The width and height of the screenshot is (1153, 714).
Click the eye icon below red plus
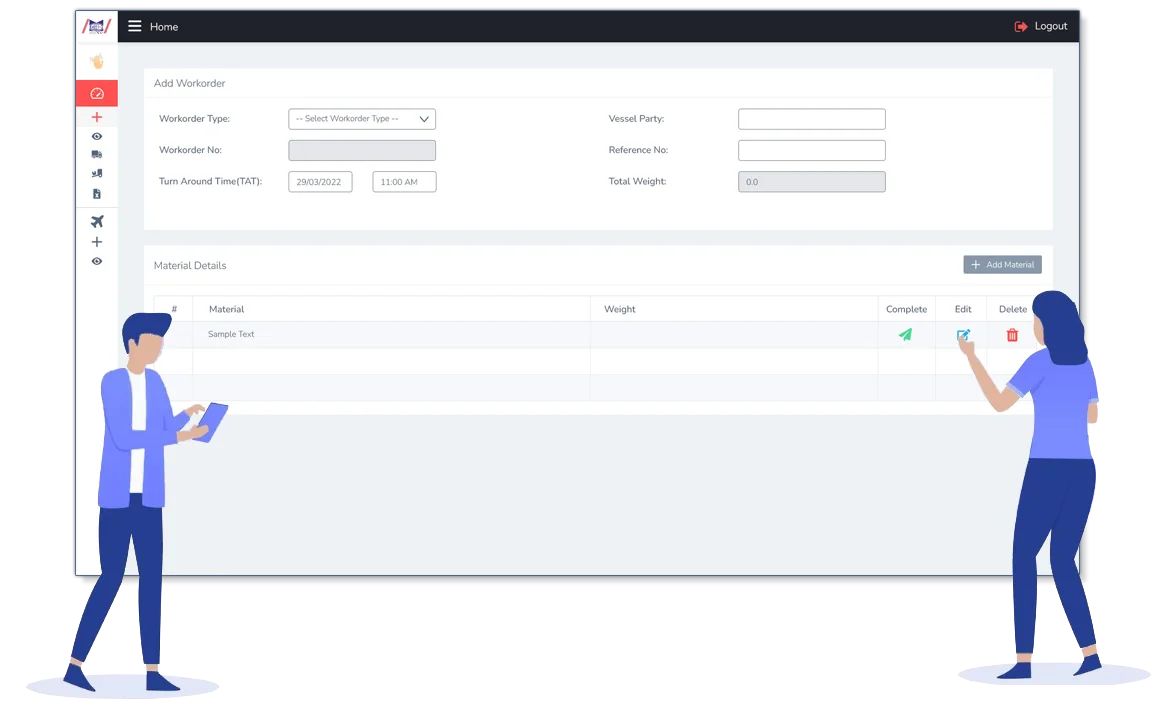point(97,136)
